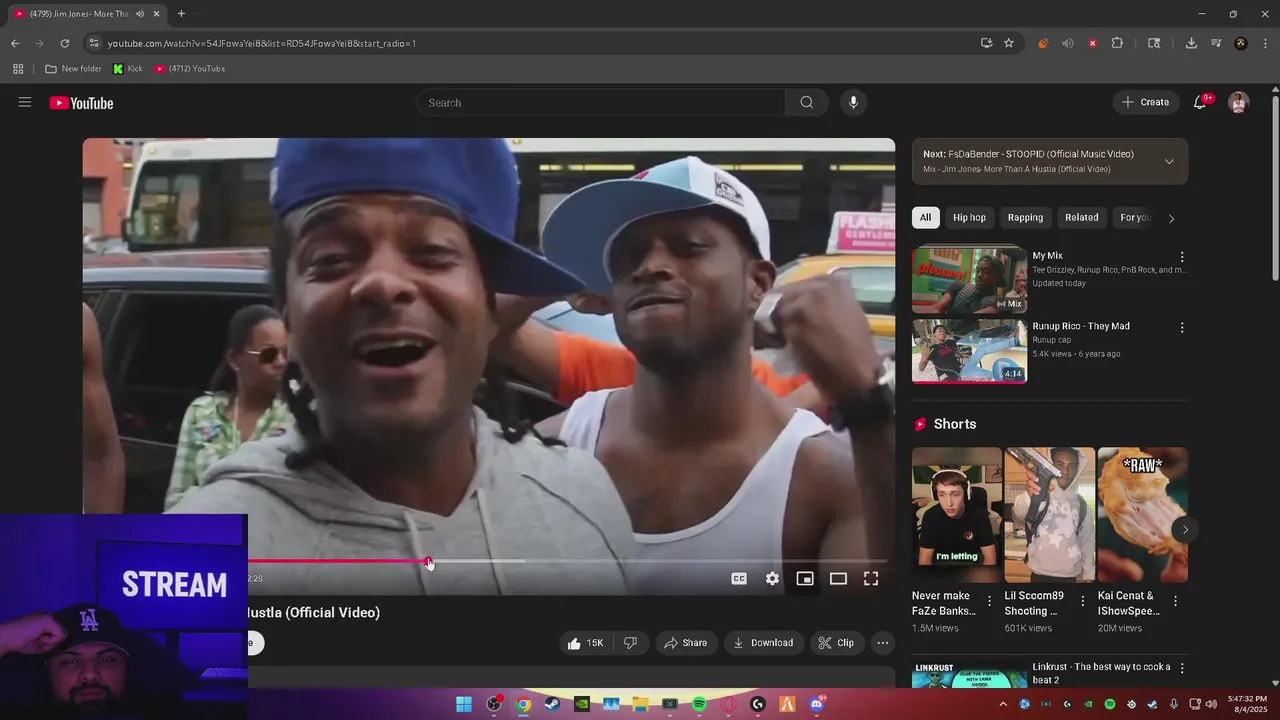This screenshot has height=720, width=1280.
Task: Open the My Mix thumbnail
Action: [969, 281]
